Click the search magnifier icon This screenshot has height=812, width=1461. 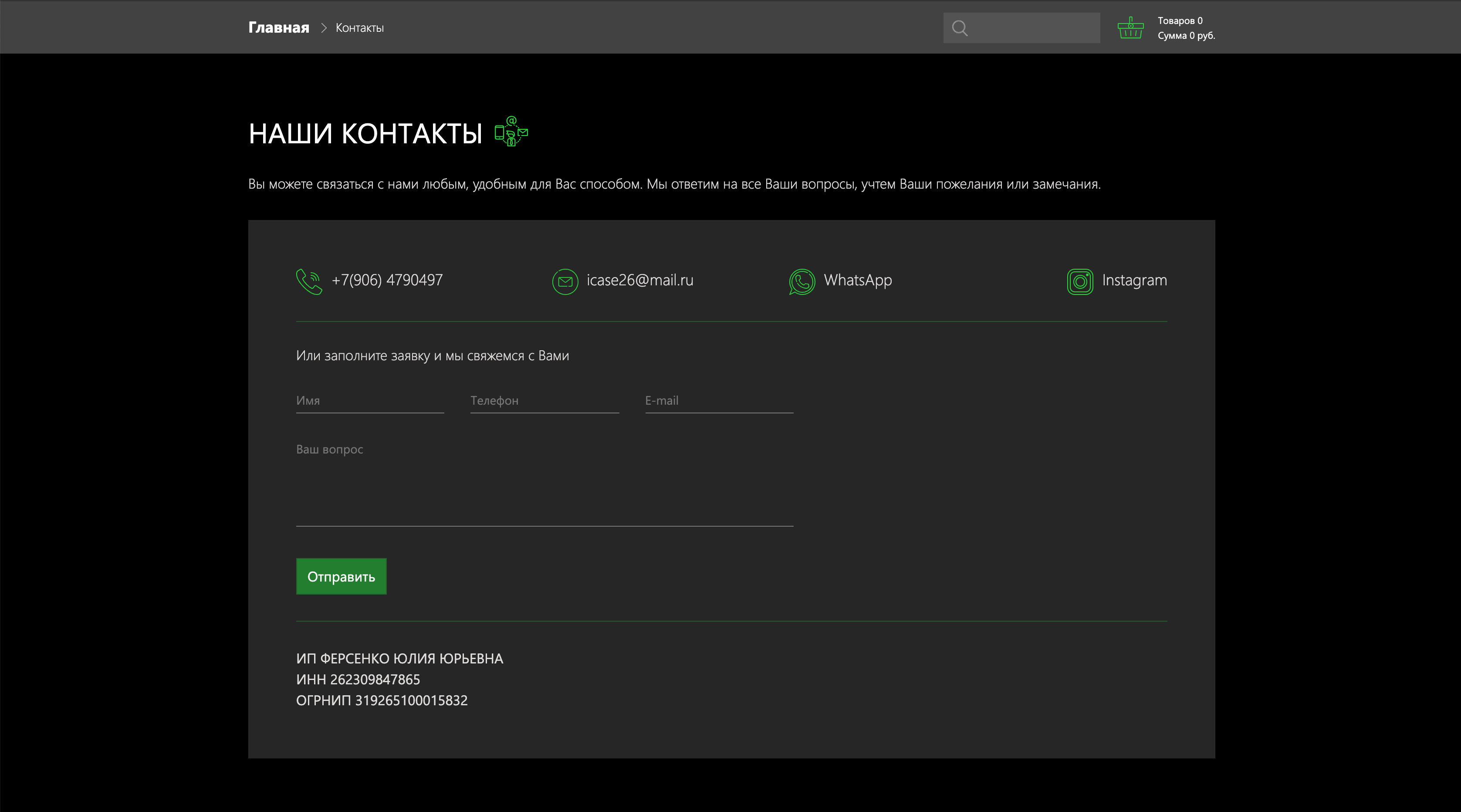960,28
